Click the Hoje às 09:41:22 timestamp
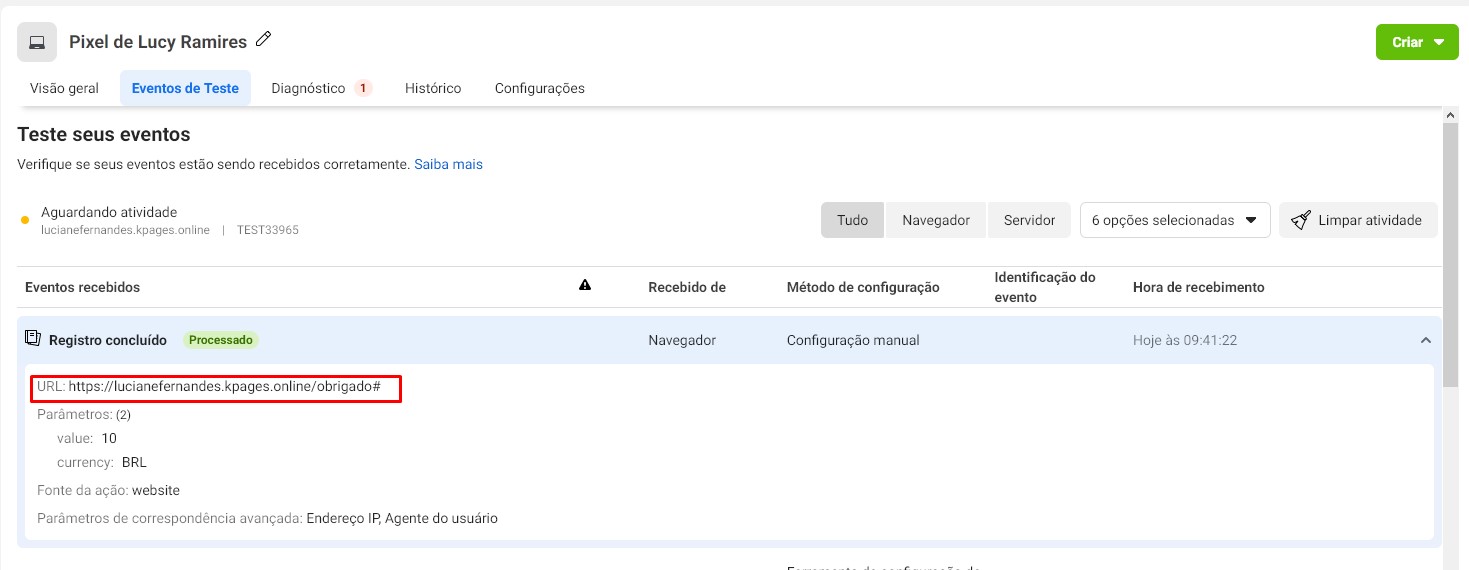 point(1185,340)
